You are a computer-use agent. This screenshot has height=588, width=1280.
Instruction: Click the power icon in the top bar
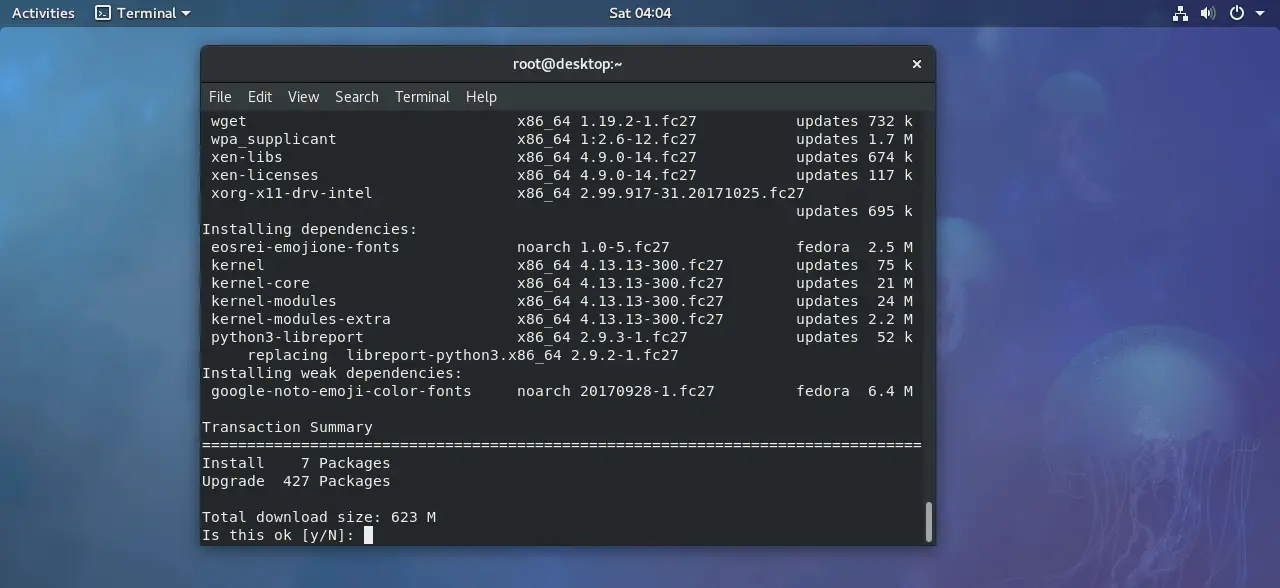coord(1237,13)
